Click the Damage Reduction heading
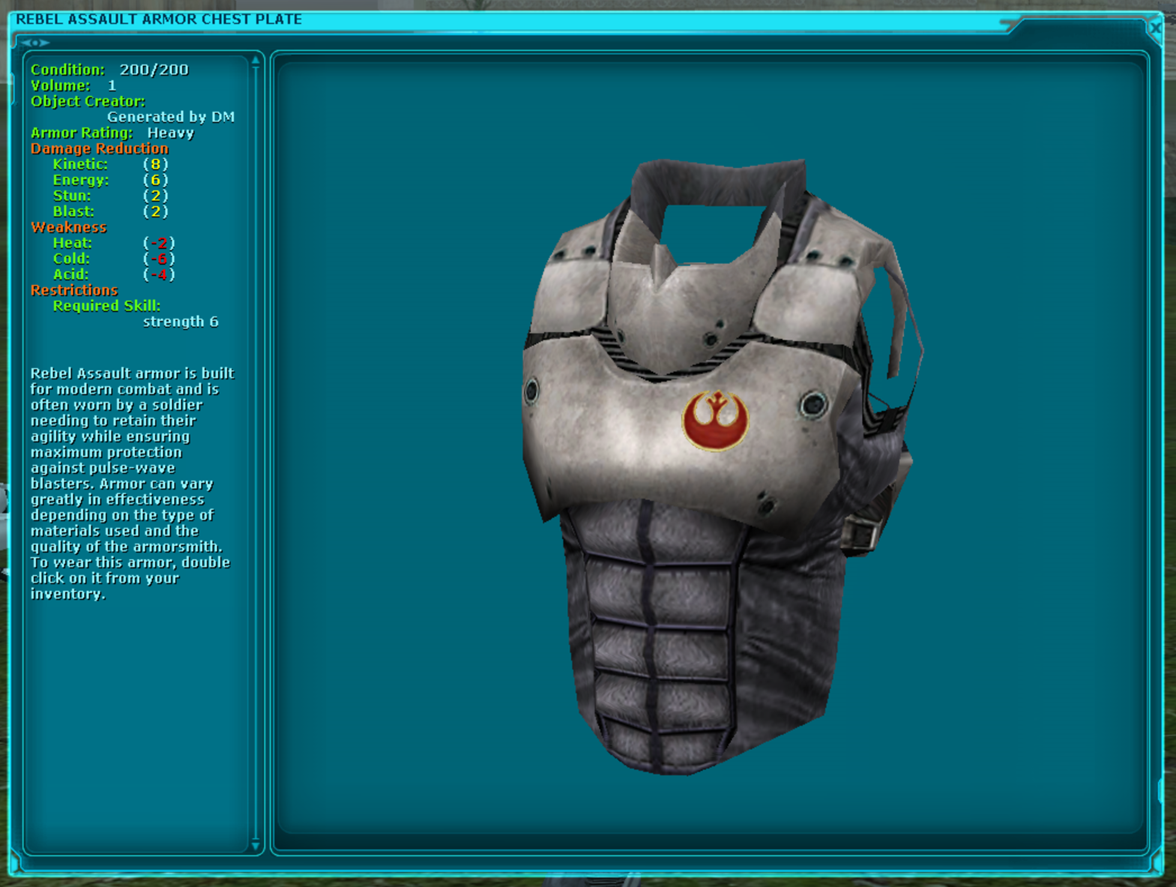Viewport: 1176px width, 887px height. point(99,147)
